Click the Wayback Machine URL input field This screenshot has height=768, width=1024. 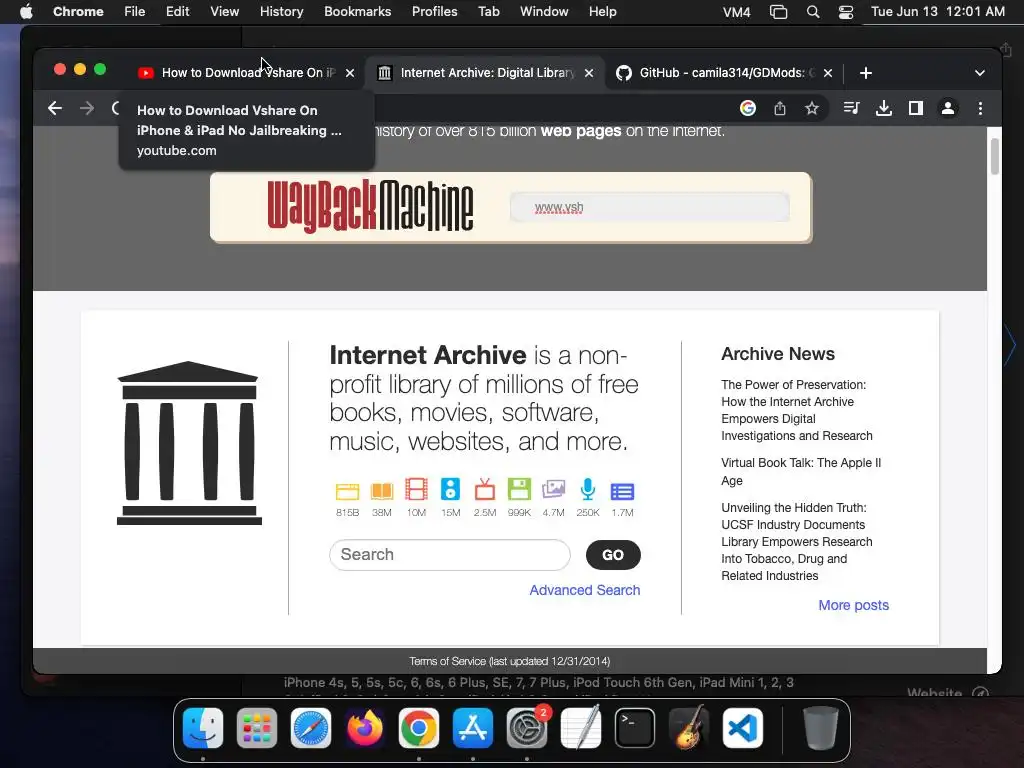650,208
